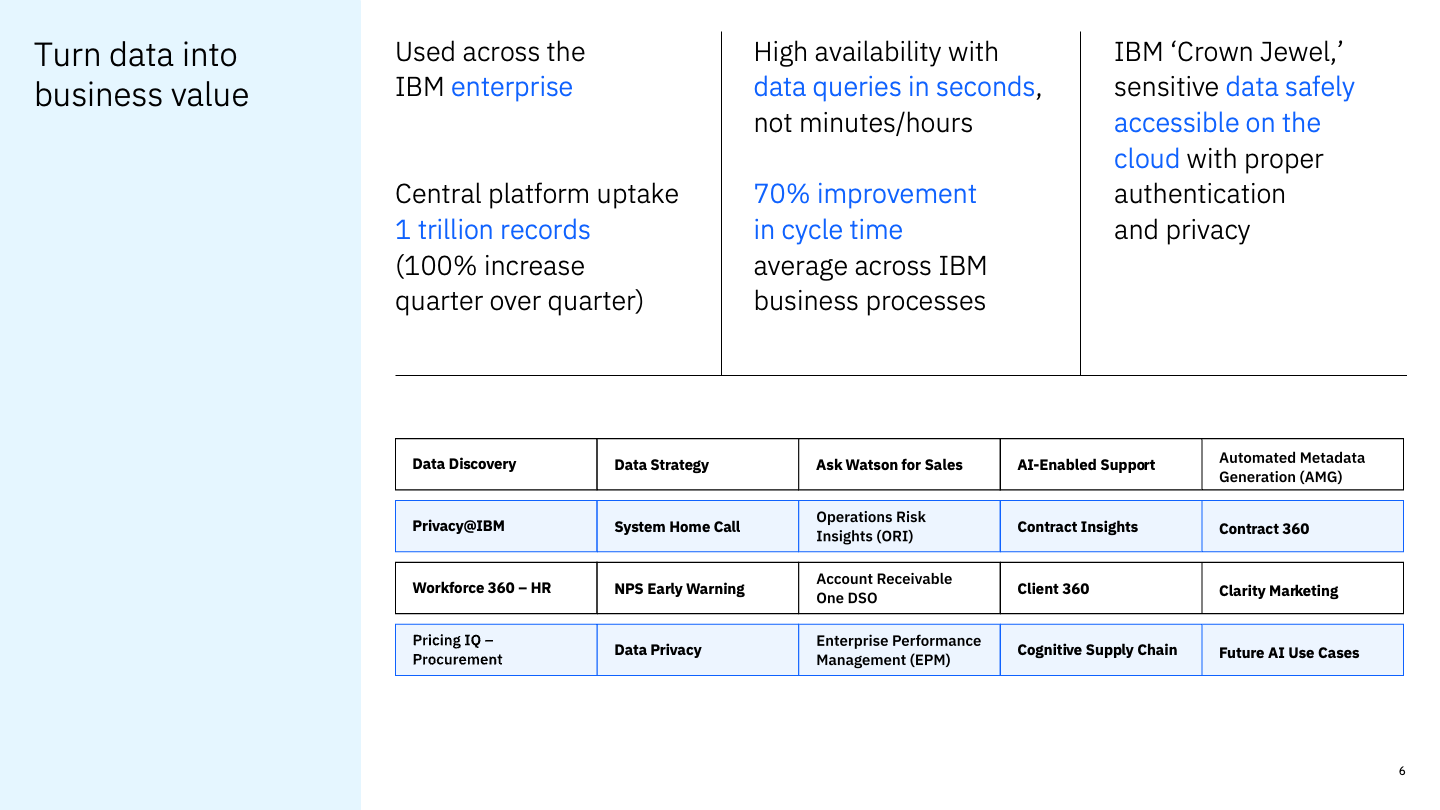Click 'Enterprise Performance Management (EPM)' cell

click(899, 650)
